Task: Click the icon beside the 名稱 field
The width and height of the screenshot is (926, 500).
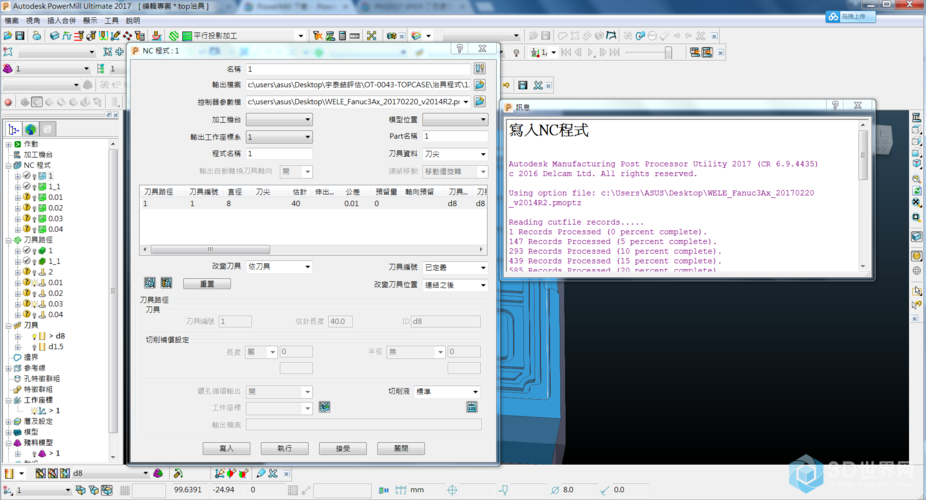Action: click(x=480, y=69)
